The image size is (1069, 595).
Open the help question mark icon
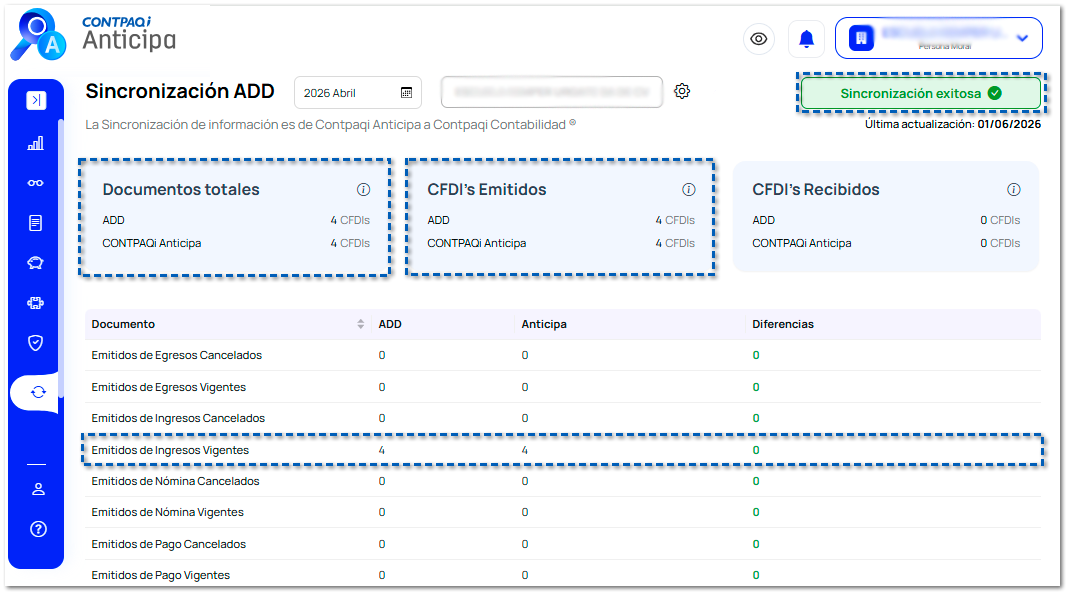[38, 529]
